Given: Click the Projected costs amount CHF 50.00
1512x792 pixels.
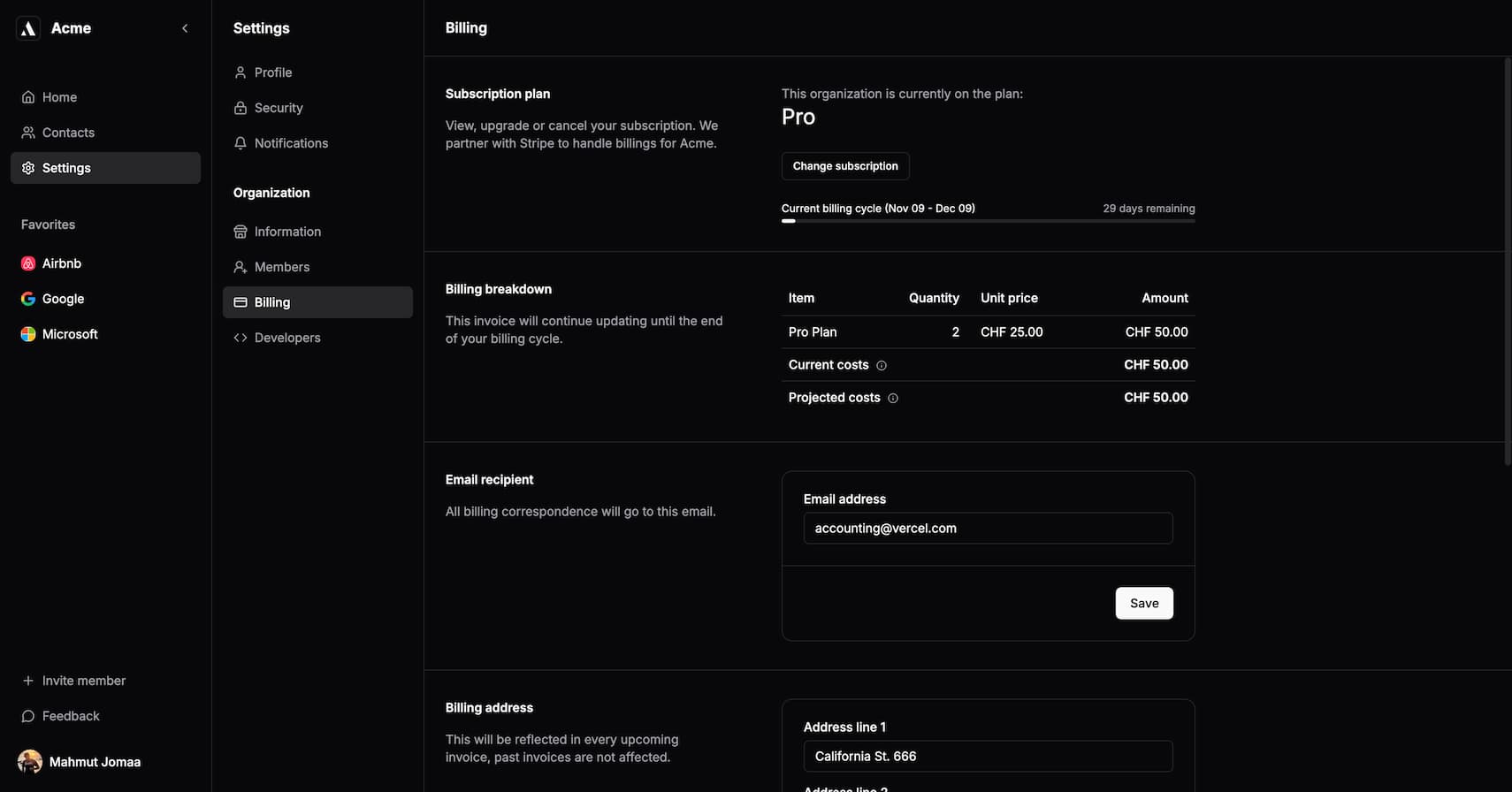Looking at the screenshot, I should point(1156,398).
